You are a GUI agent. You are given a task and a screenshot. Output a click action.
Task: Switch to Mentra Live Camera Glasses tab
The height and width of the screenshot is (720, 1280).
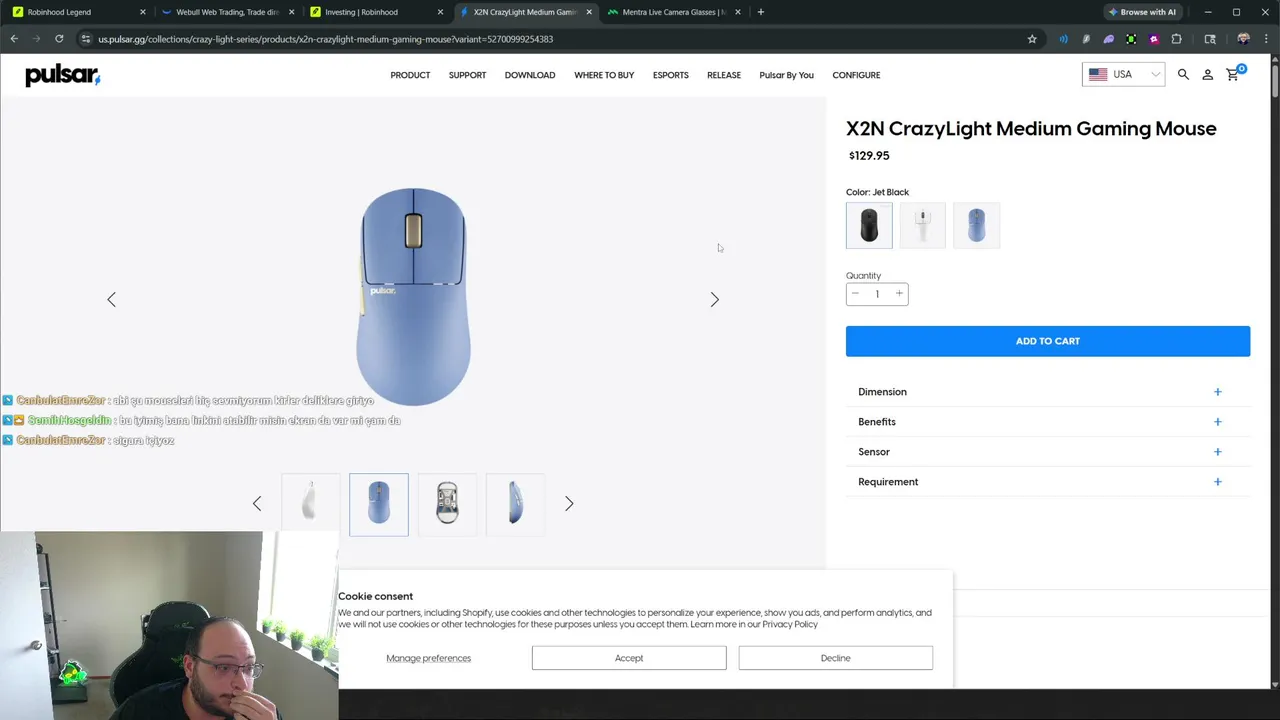[x=672, y=12]
